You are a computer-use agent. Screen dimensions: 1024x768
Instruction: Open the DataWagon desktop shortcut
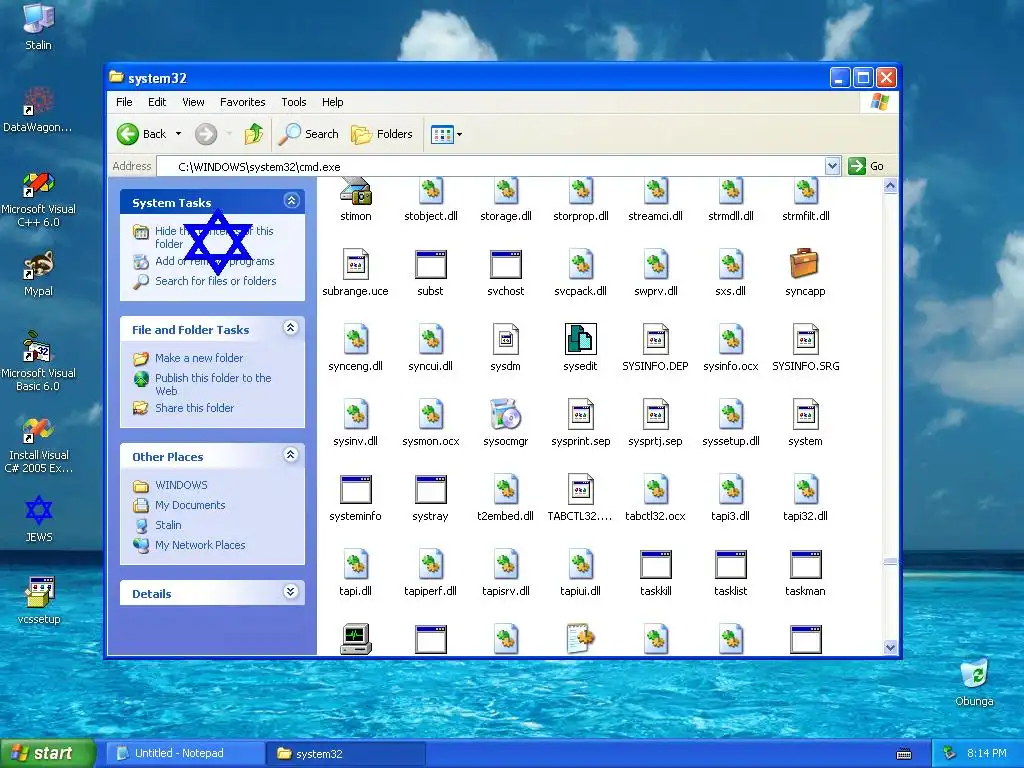pyautogui.click(x=37, y=110)
